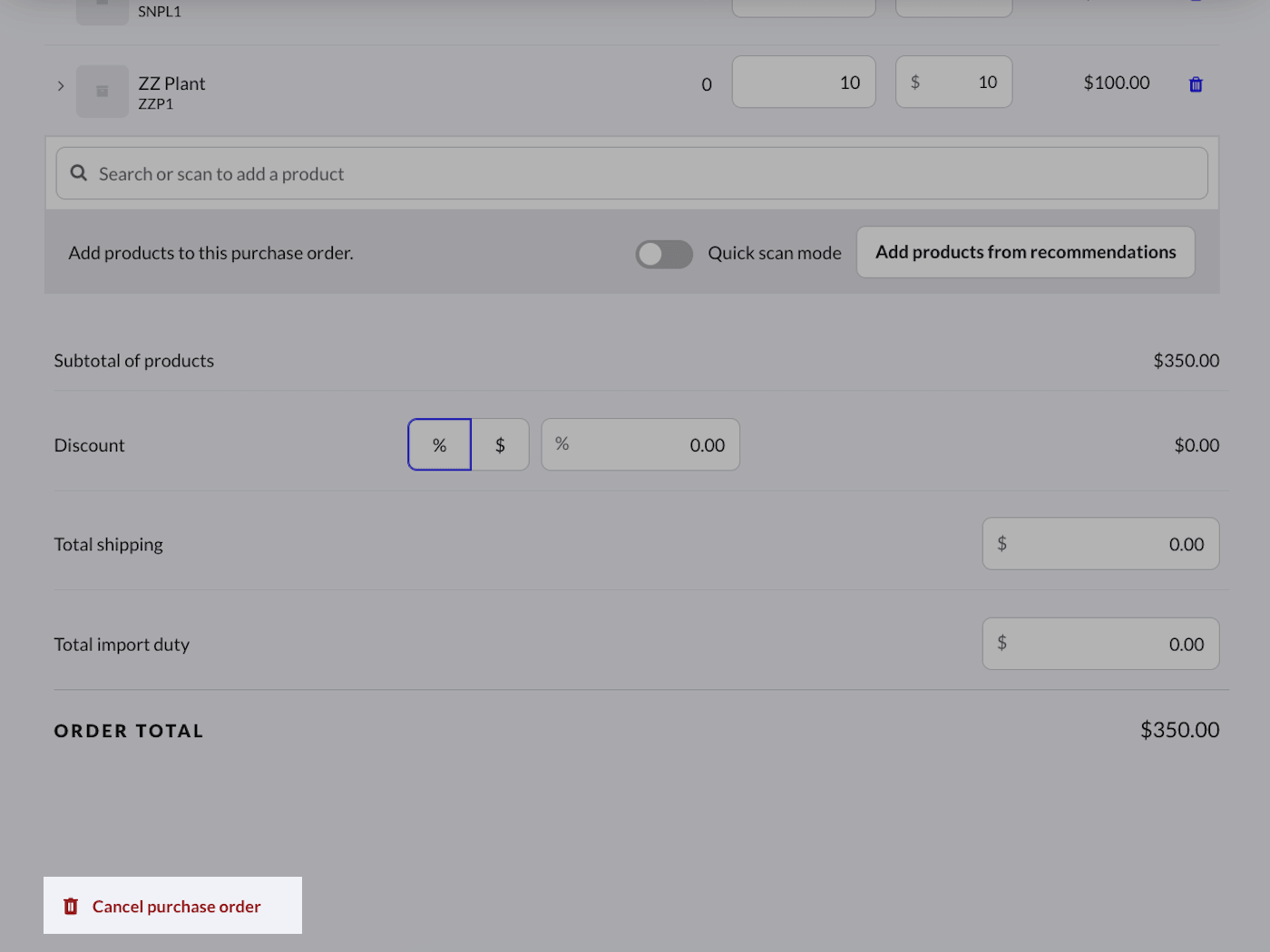Select dollar discount type button
This screenshot has height=952, width=1270.
click(x=500, y=445)
